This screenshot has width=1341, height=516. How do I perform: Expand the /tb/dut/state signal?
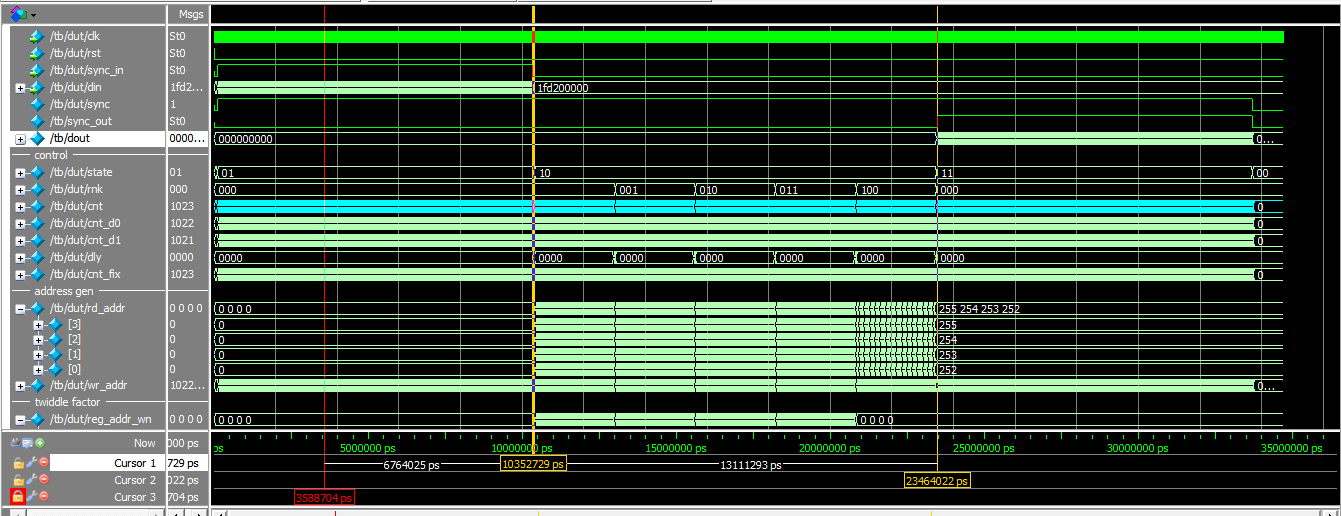point(21,173)
